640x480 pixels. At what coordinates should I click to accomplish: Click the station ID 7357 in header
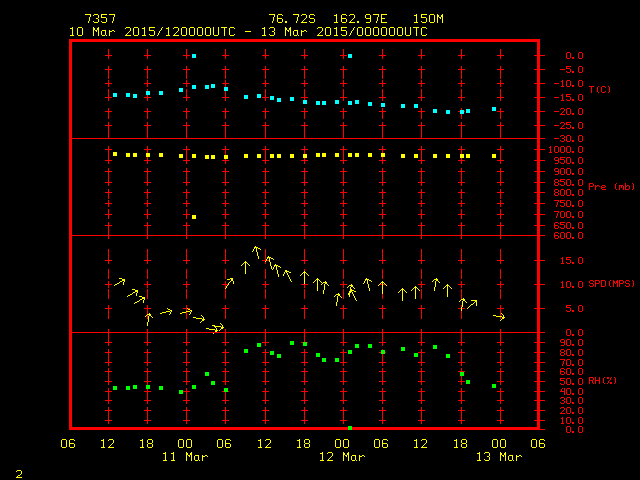(99, 19)
